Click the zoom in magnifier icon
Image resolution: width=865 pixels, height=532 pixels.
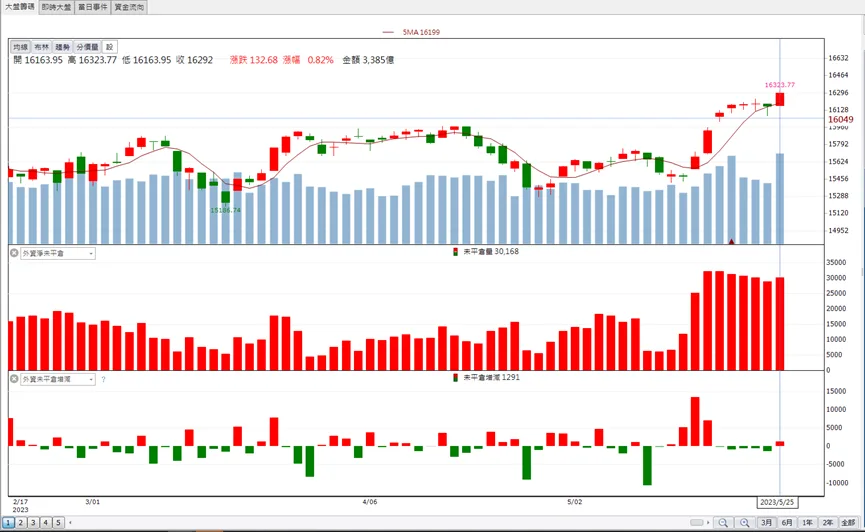pyautogui.click(x=745, y=523)
